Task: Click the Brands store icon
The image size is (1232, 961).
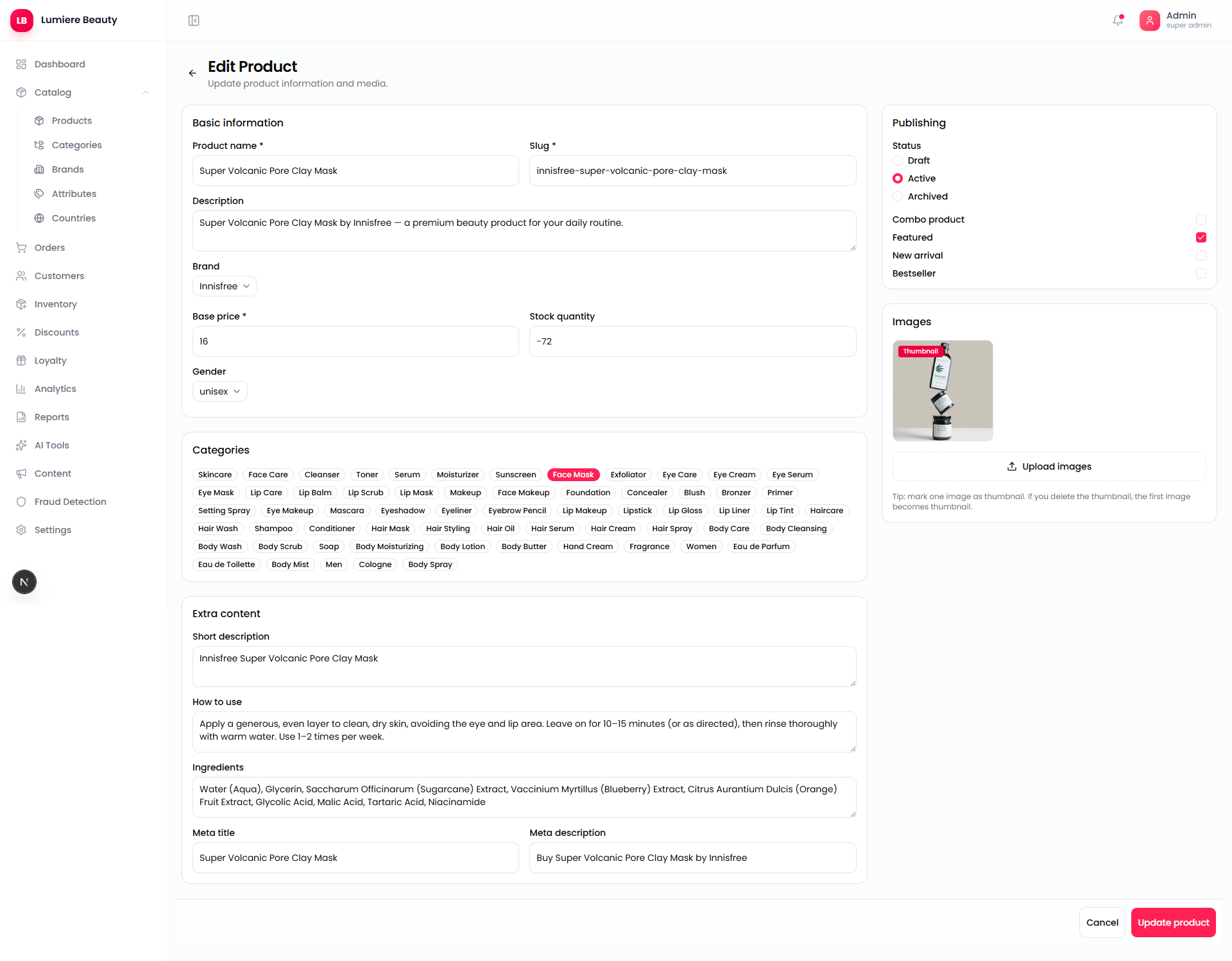Action: 39,169
